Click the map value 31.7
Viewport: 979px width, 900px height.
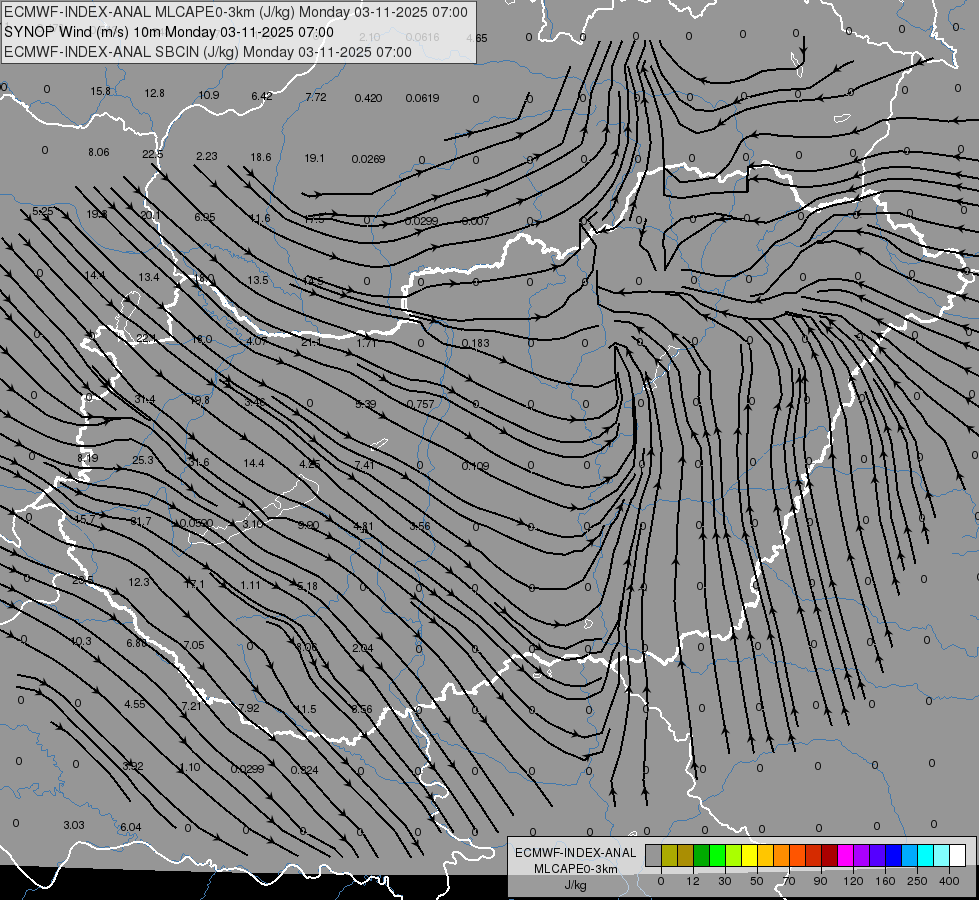141,522
